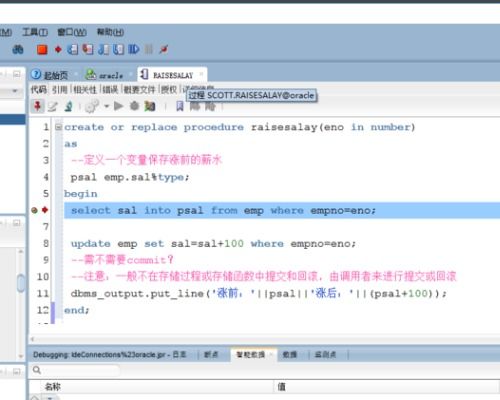Click the dbms_output.put_line code line

tap(259, 294)
